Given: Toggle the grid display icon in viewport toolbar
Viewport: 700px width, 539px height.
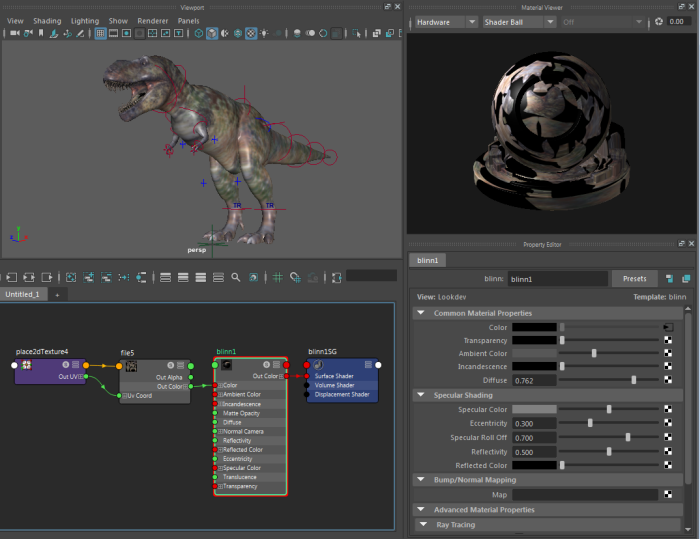Looking at the screenshot, I should click(x=100, y=34).
